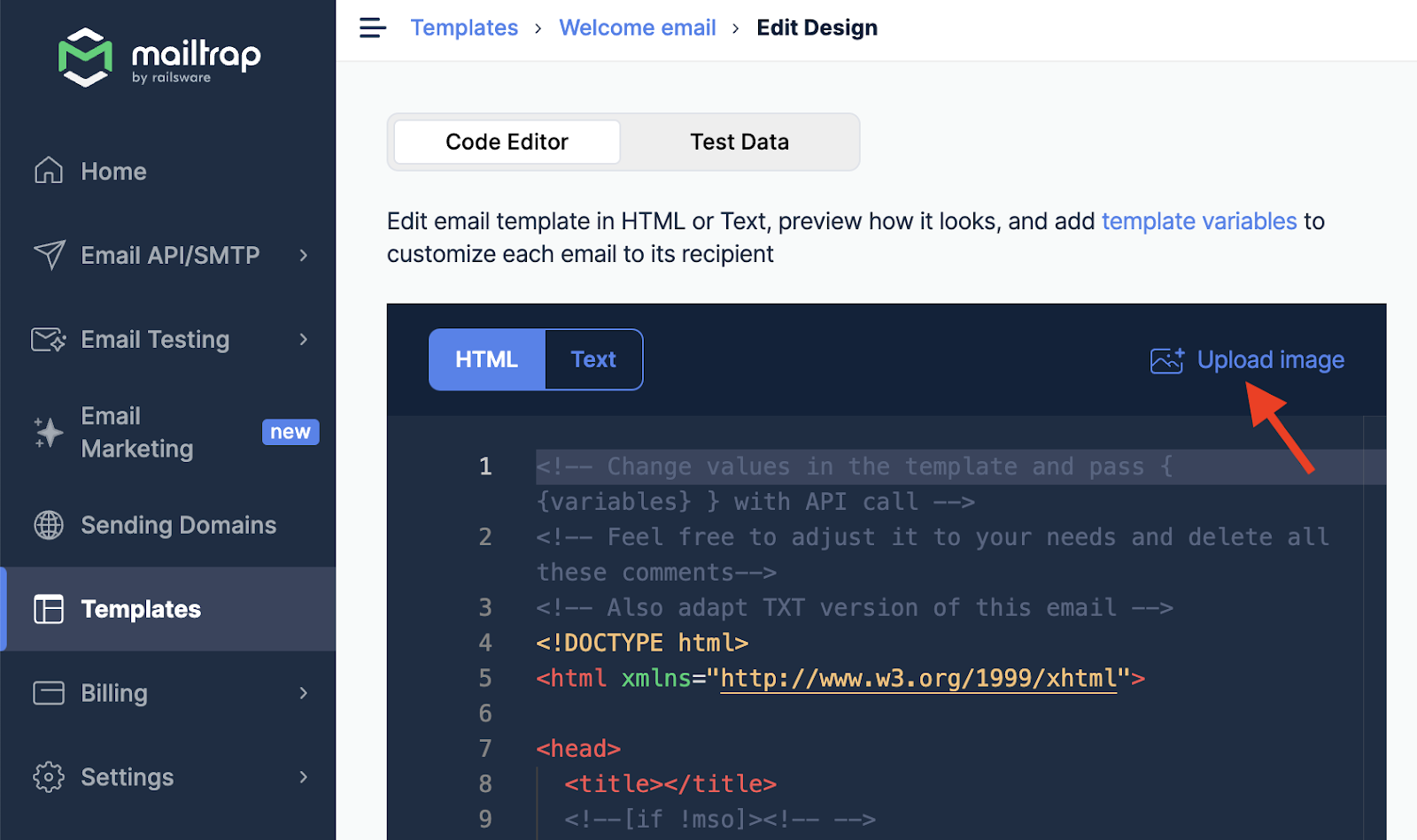Toggle the editor to Text mode
This screenshot has width=1417, height=840.
pyautogui.click(x=593, y=359)
